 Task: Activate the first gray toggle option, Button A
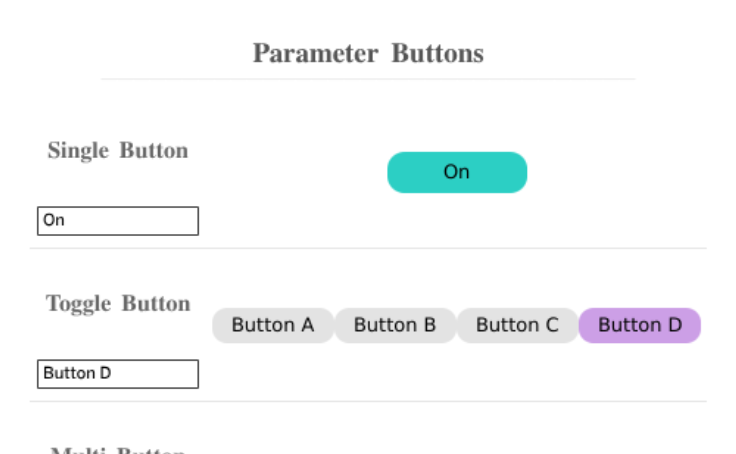(x=273, y=325)
